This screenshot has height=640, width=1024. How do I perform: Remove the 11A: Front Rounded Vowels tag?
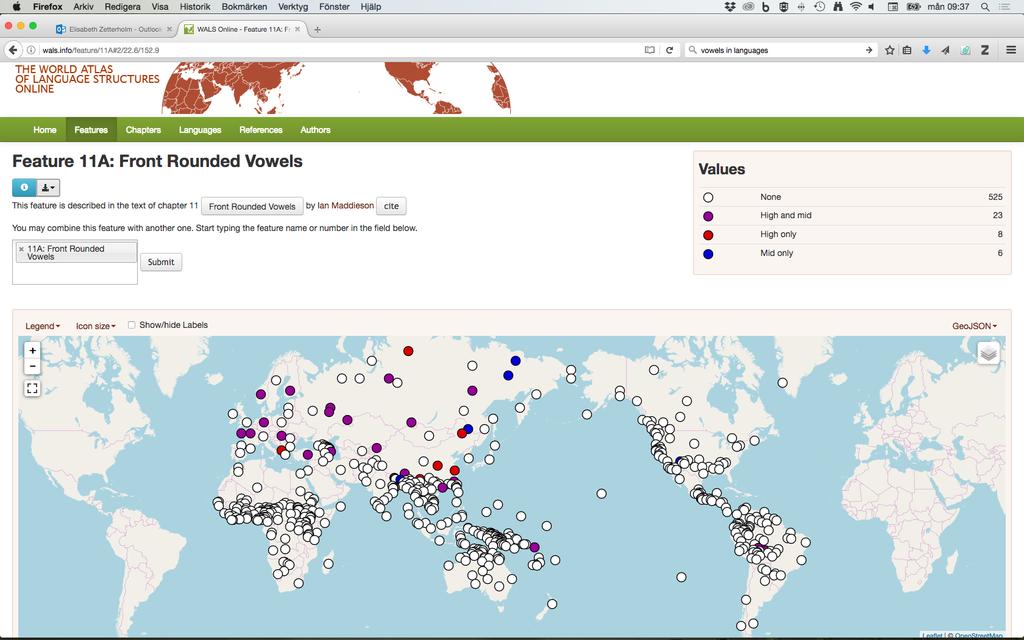click(x=22, y=249)
